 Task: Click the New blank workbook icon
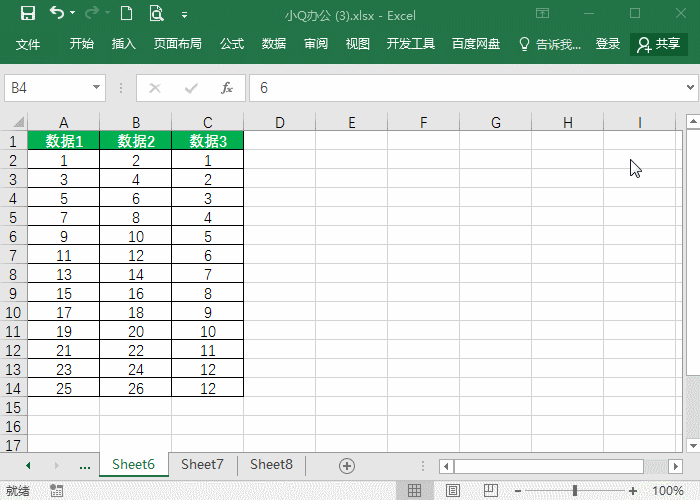pos(126,13)
